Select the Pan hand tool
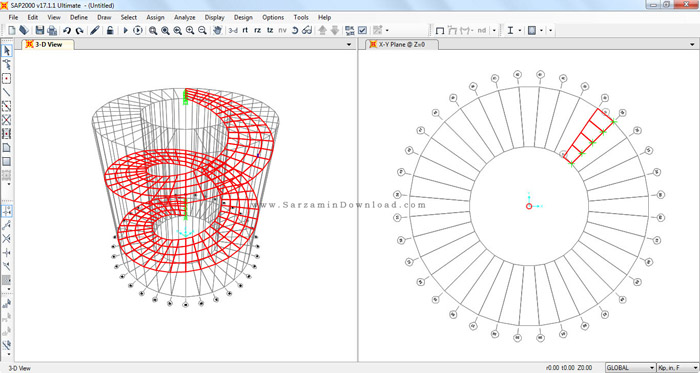Viewport: 700px width, 373px height. click(217, 30)
